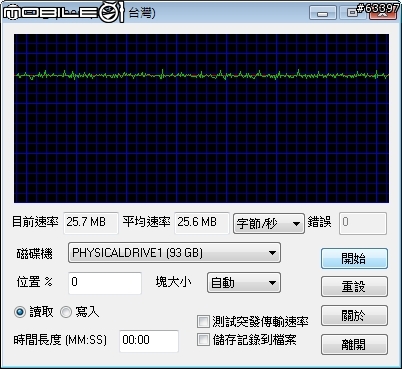Click the 離開 (Exit) button
402x369 pixels.
tap(354, 344)
